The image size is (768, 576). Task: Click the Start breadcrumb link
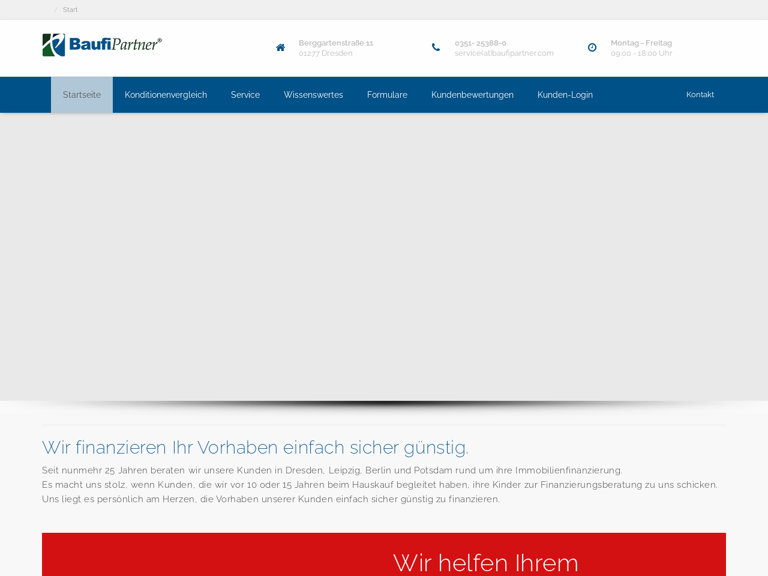[70, 10]
